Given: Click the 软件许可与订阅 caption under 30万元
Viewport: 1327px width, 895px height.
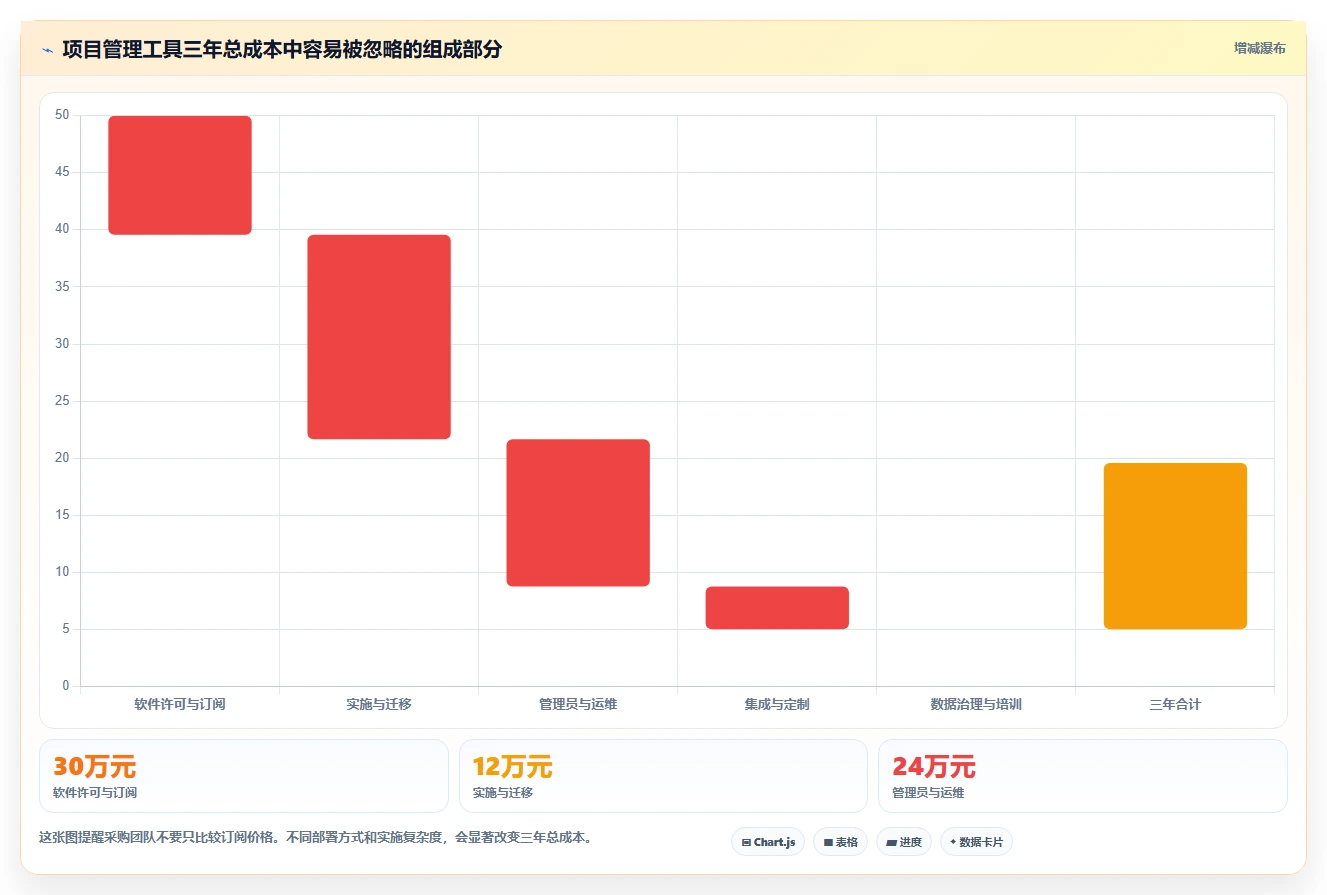Looking at the screenshot, I should 95,793.
